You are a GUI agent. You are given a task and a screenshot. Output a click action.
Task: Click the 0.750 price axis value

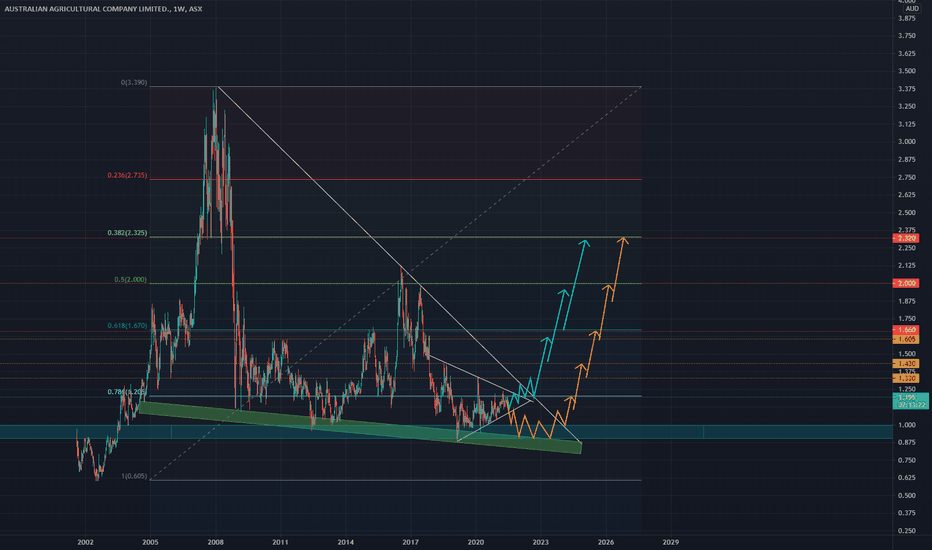tap(906, 460)
